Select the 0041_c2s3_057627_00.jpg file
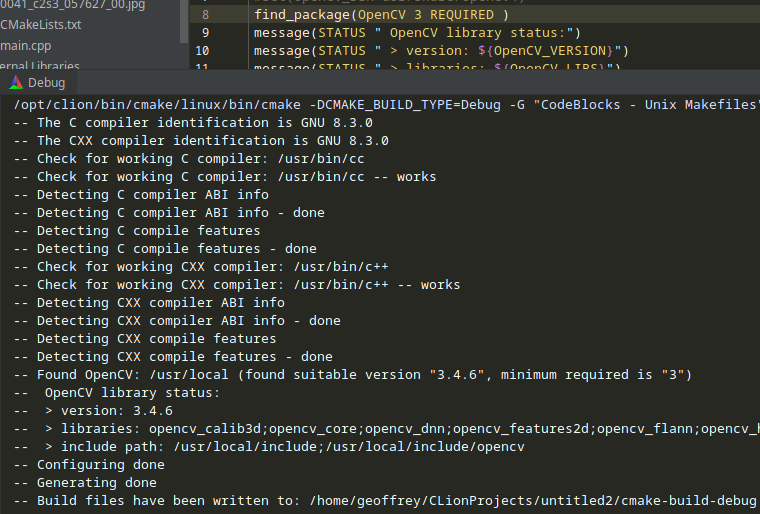 pyautogui.click(x=72, y=4)
